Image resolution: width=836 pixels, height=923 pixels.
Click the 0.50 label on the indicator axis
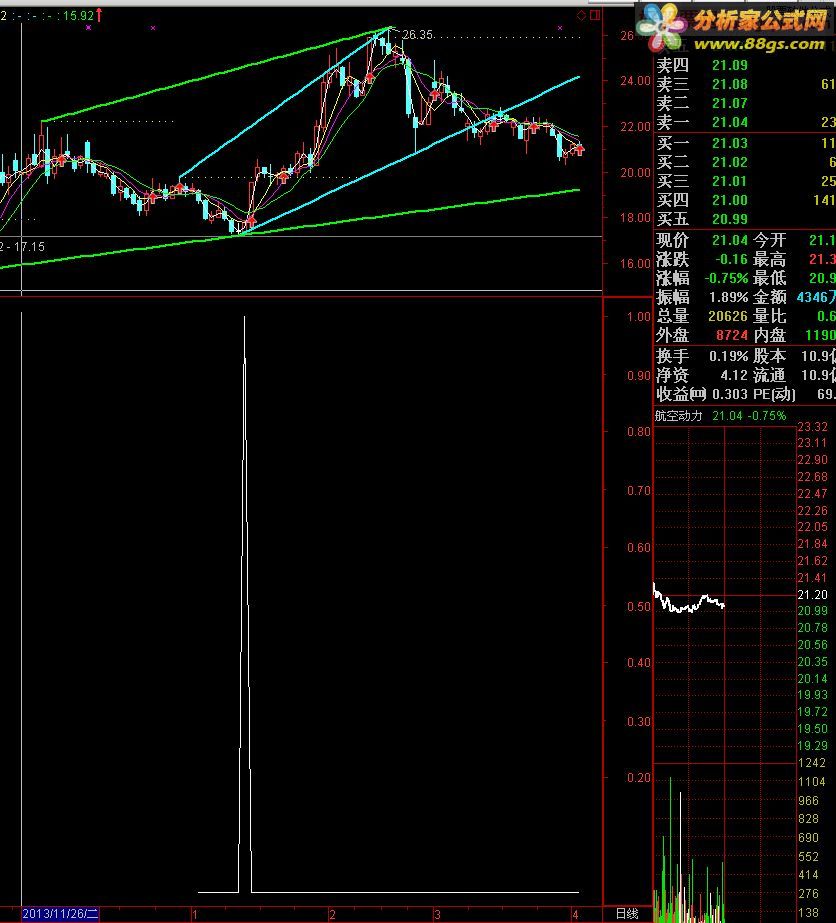click(639, 606)
